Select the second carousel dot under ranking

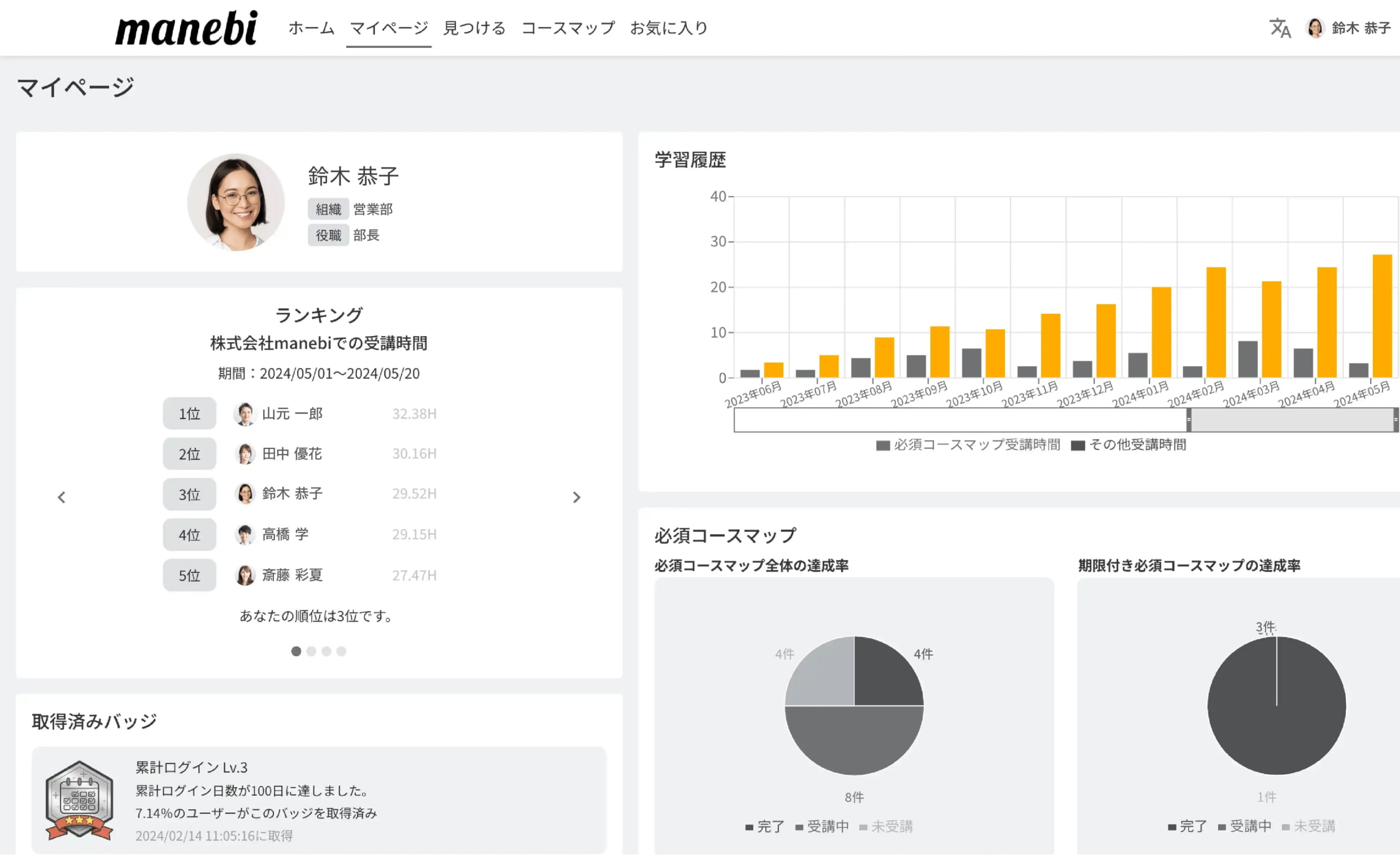[x=311, y=651]
